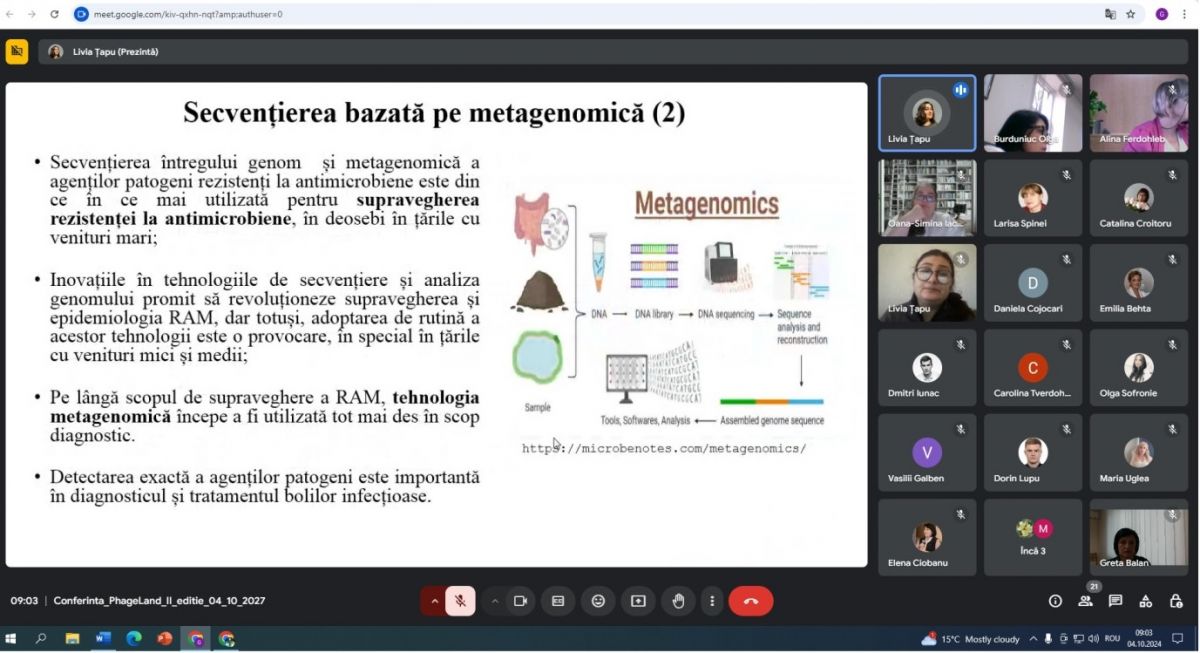Open meeting details info icon

click(x=1055, y=601)
